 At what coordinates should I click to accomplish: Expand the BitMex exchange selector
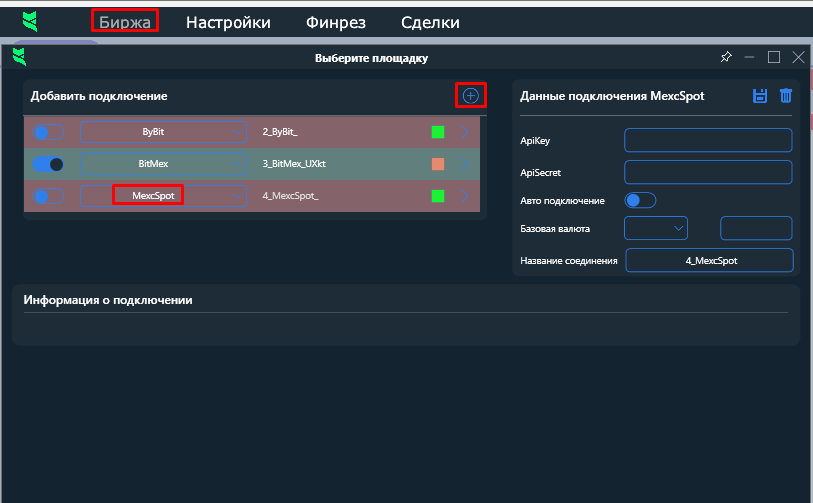click(x=163, y=164)
